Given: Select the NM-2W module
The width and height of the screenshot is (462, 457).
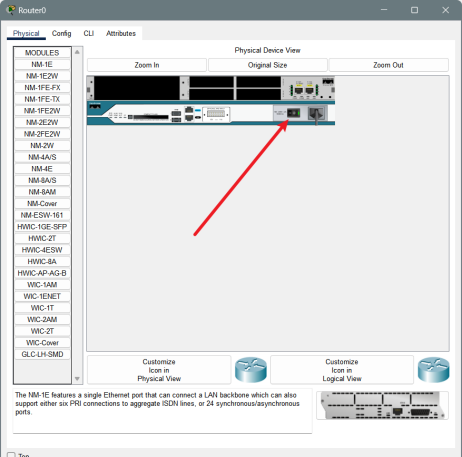Looking at the screenshot, I should pos(42,146).
